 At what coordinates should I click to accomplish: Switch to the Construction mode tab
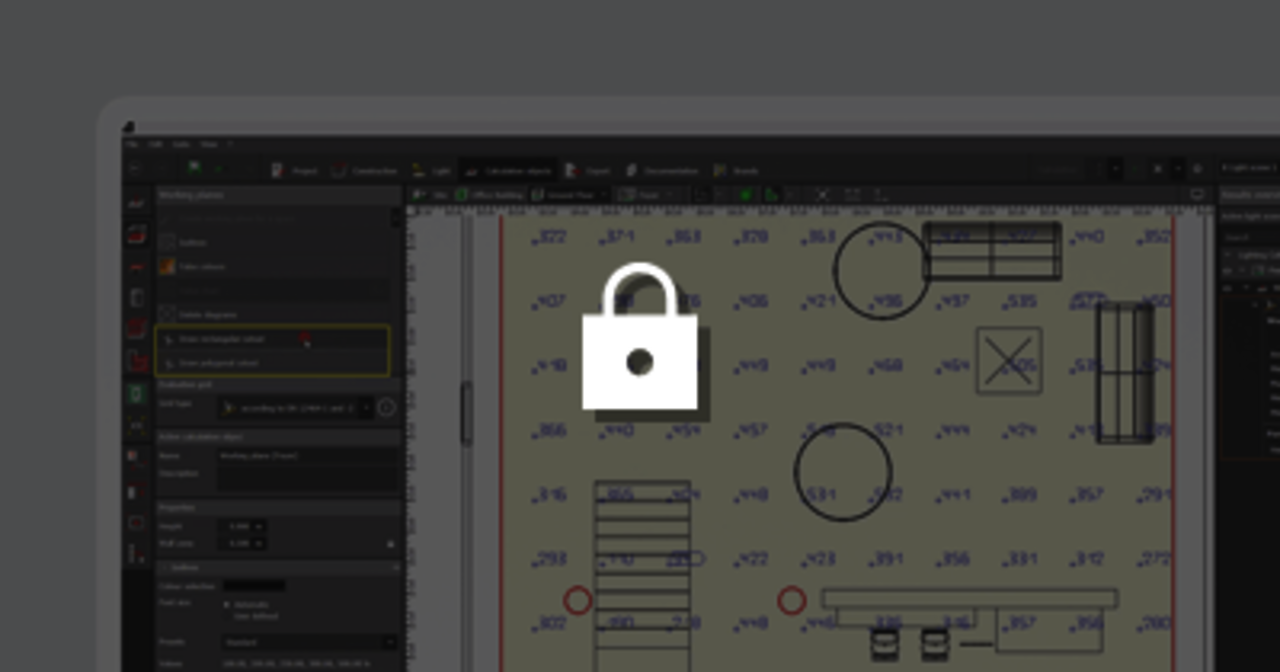(364, 171)
